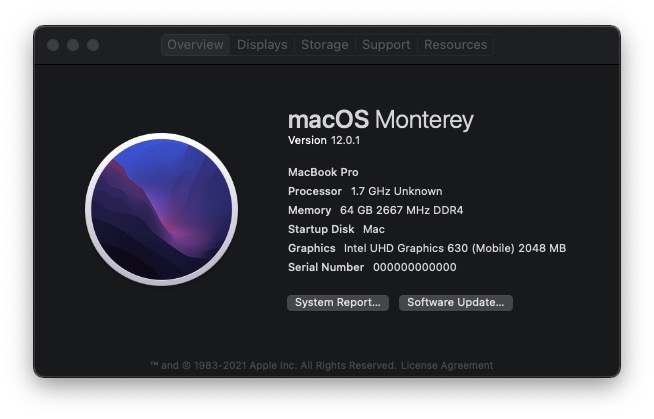Go to the Support tab

tap(386, 45)
